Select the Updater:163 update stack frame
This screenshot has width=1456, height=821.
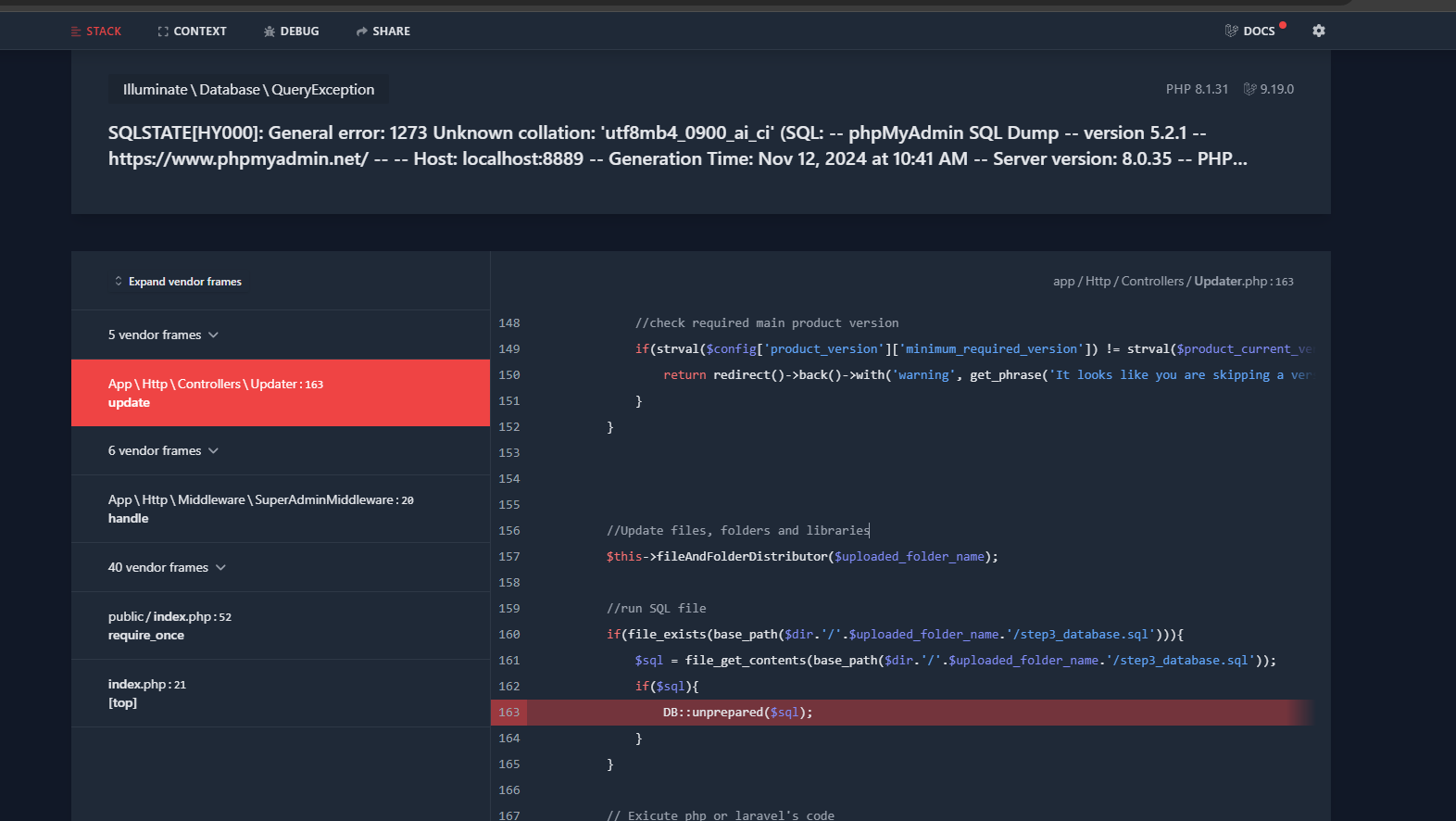280,393
